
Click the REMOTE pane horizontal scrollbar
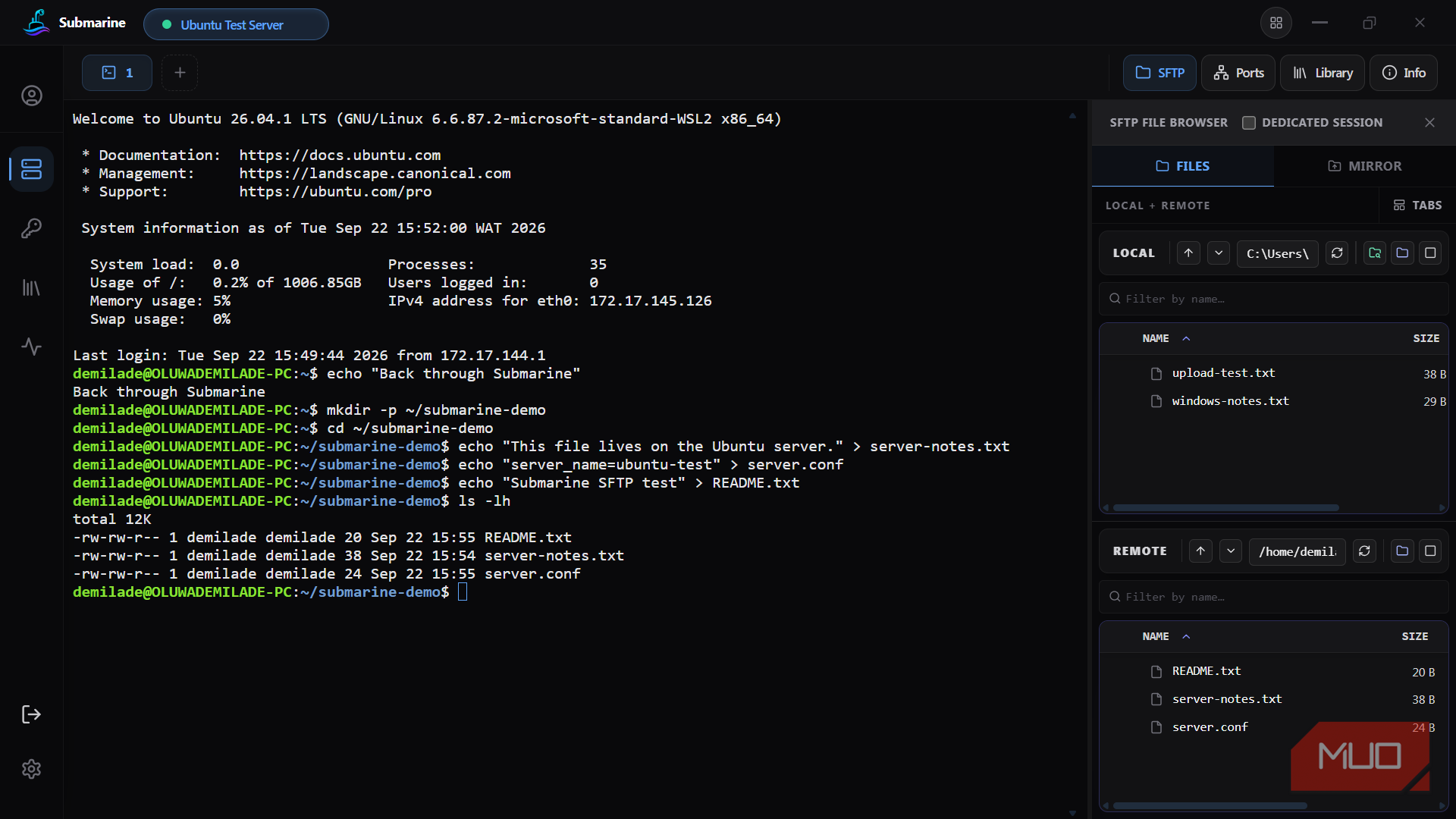(1210, 805)
